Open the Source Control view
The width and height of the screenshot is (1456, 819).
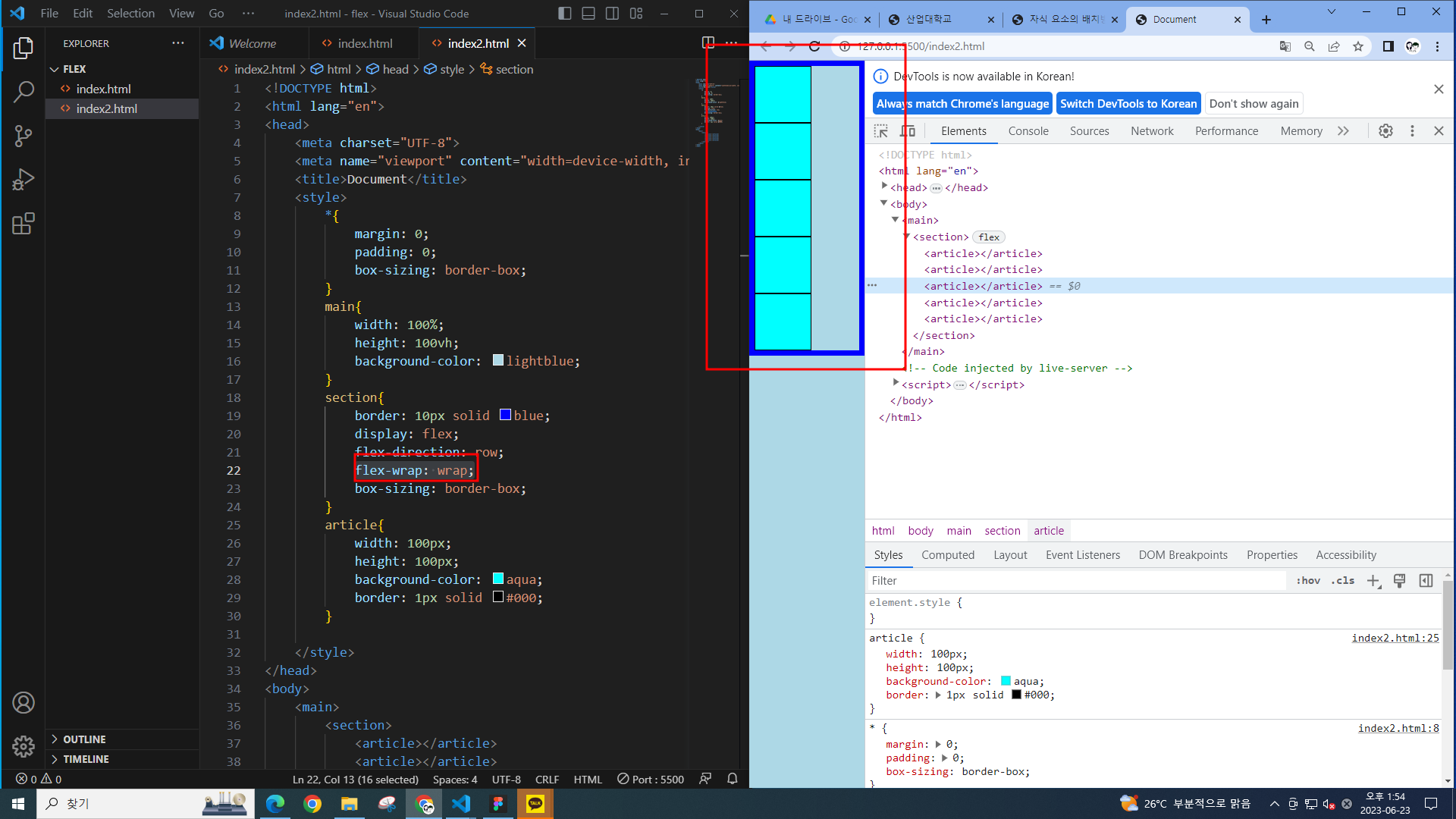click(23, 136)
